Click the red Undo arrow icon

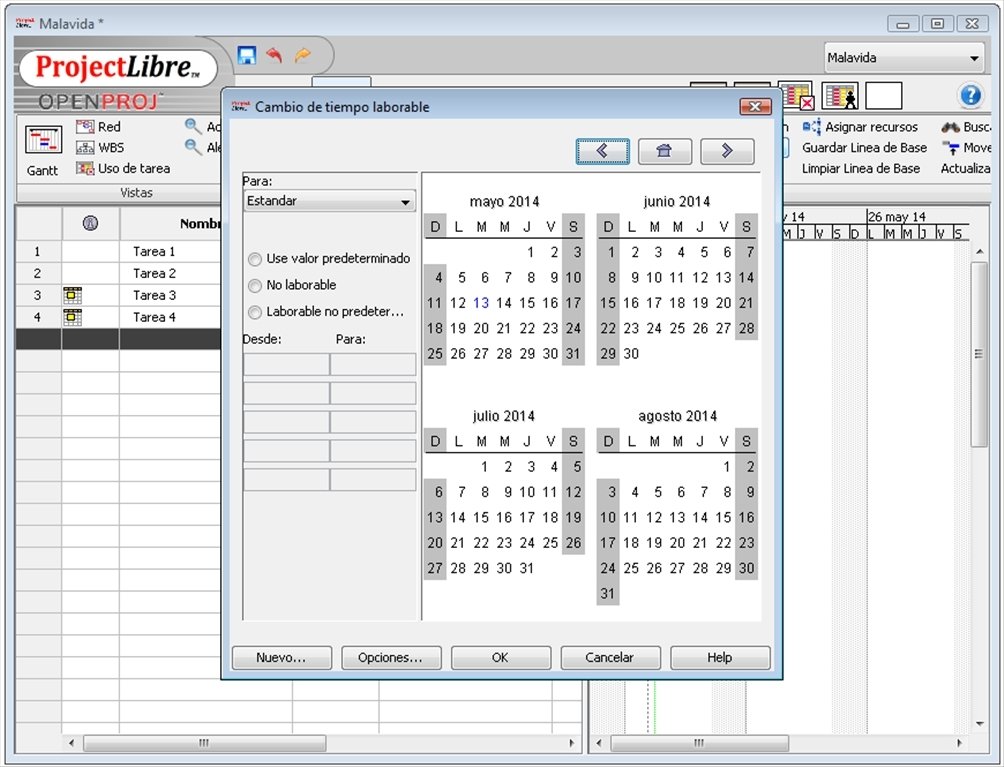(x=274, y=56)
